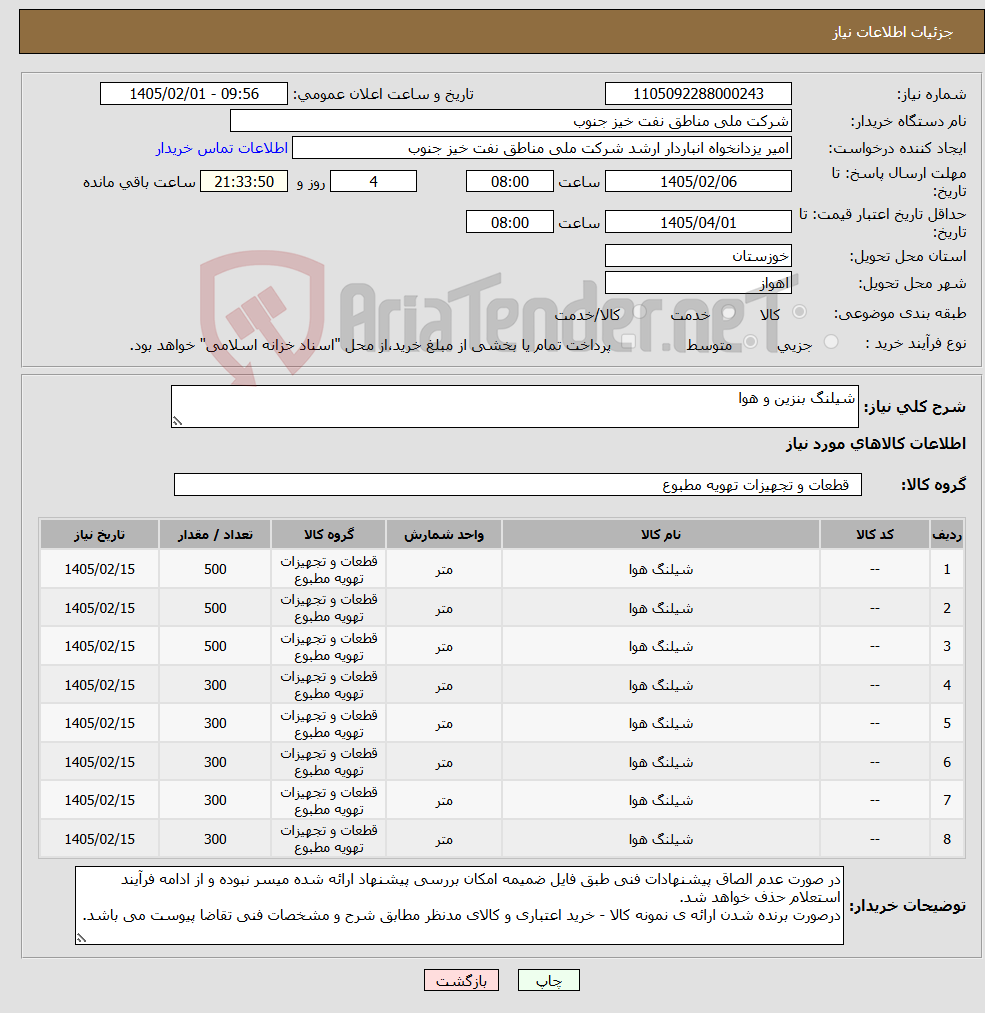The image size is (985, 1013).
Task: Click شیلنگ هوا in row 2
Action: click(x=661, y=608)
